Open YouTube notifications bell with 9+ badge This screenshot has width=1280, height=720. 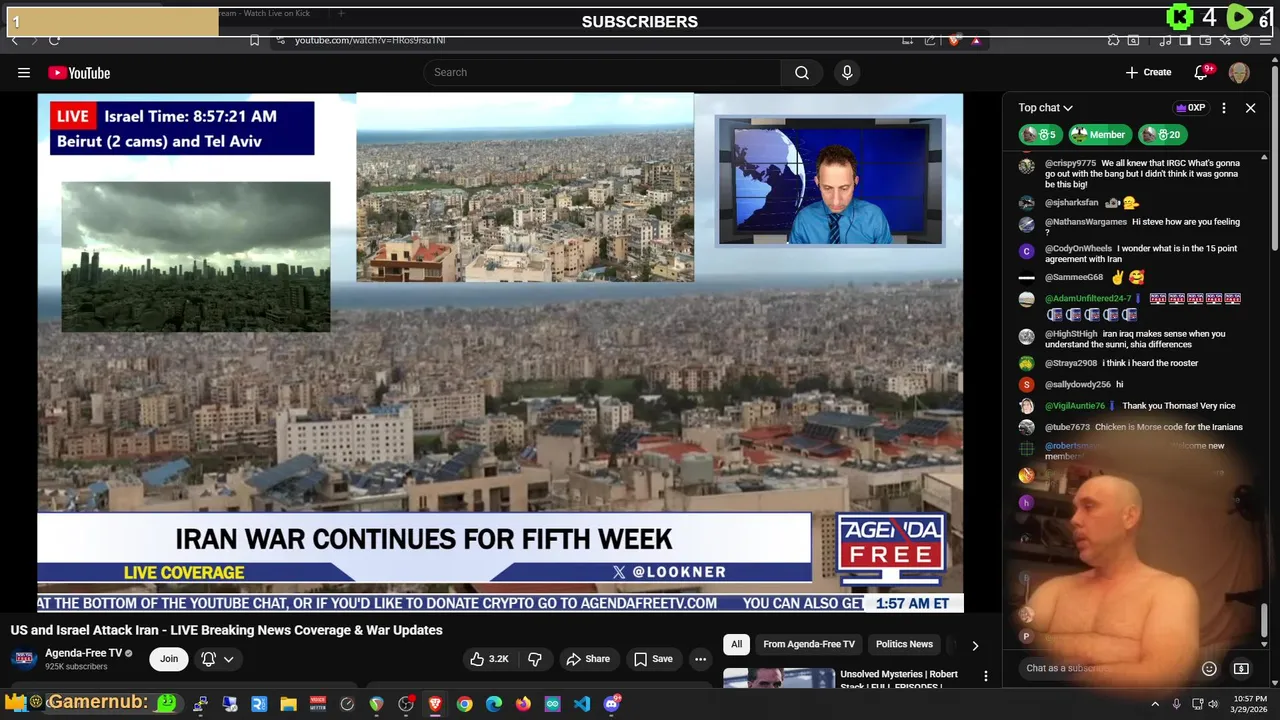coord(1201,72)
